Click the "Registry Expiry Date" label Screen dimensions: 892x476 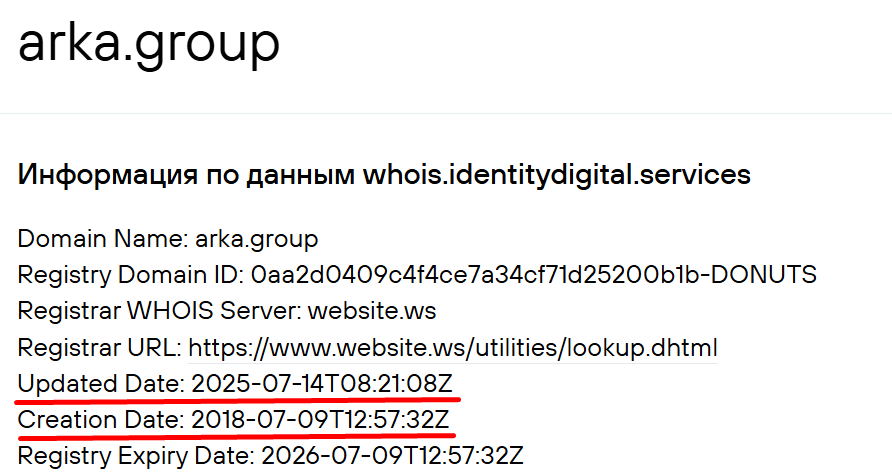pyautogui.click(x=133, y=457)
